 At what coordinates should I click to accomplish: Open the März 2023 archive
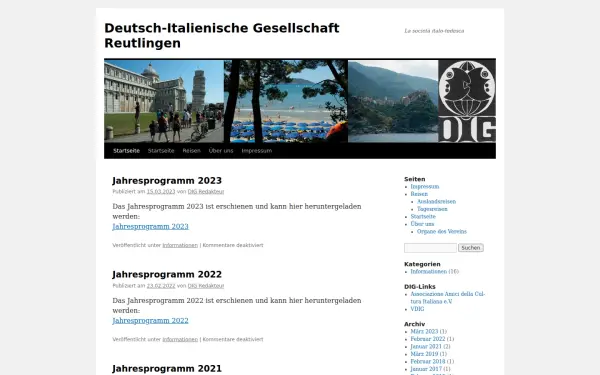click(x=424, y=332)
